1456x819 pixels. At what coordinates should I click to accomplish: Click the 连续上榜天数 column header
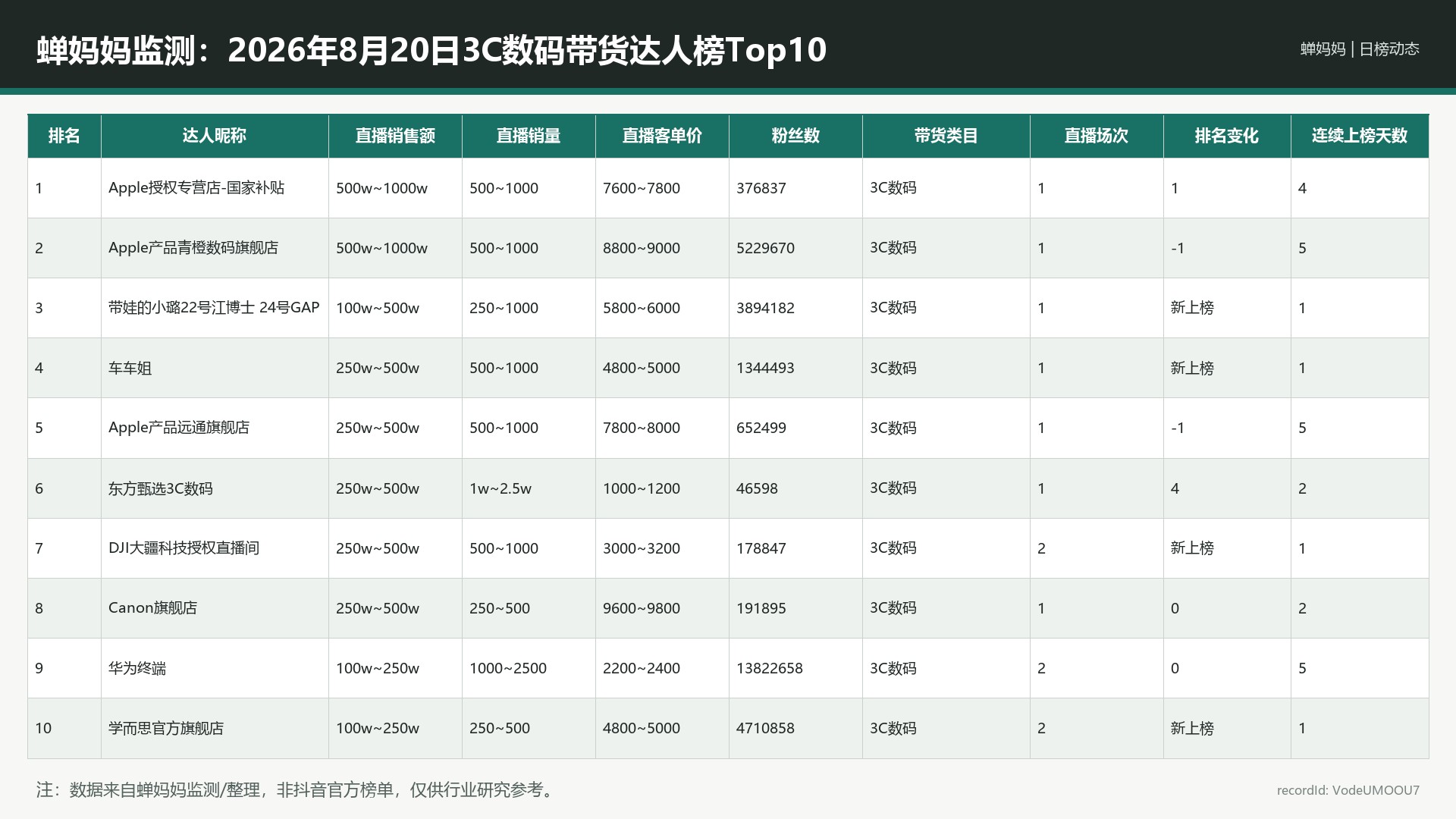[x=1360, y=136]
